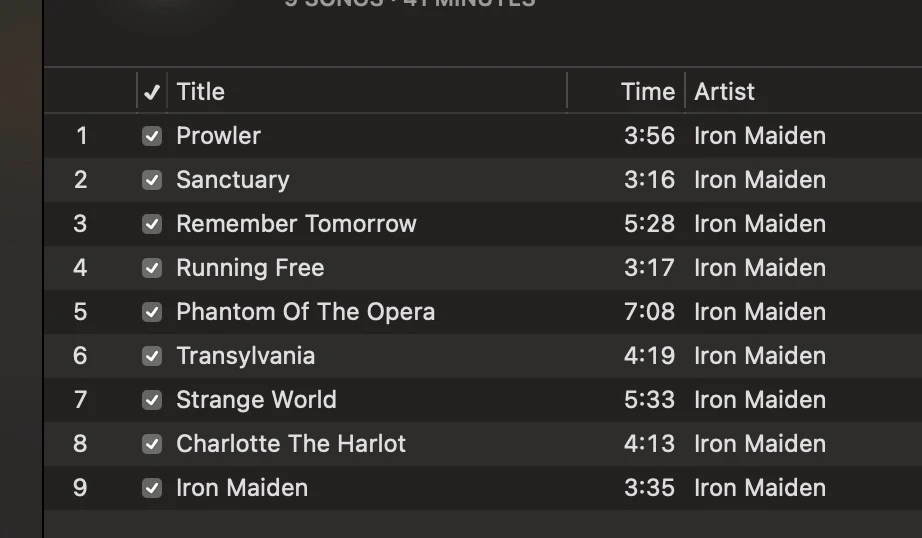Toggle the Remember Tomorrow checkbox
Screen dimensions: 922x538
[x=152, y=224]
